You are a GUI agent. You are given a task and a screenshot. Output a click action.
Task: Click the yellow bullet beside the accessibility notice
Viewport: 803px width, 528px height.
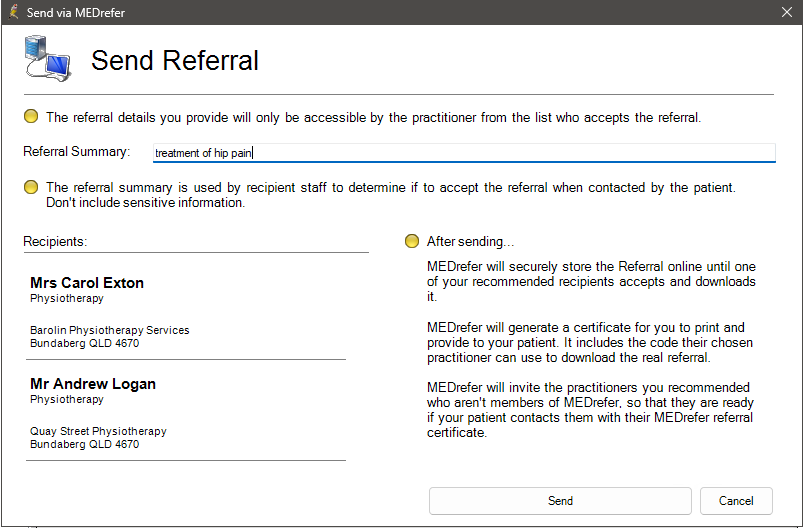tap(31, 116)
